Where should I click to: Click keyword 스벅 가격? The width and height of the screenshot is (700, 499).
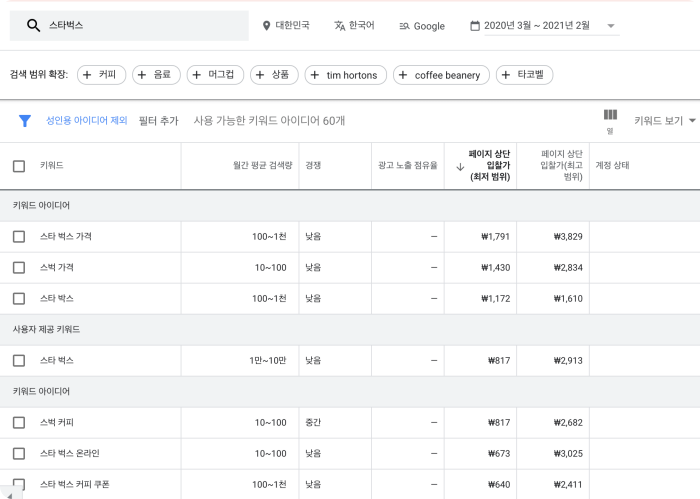coord(57,267)
